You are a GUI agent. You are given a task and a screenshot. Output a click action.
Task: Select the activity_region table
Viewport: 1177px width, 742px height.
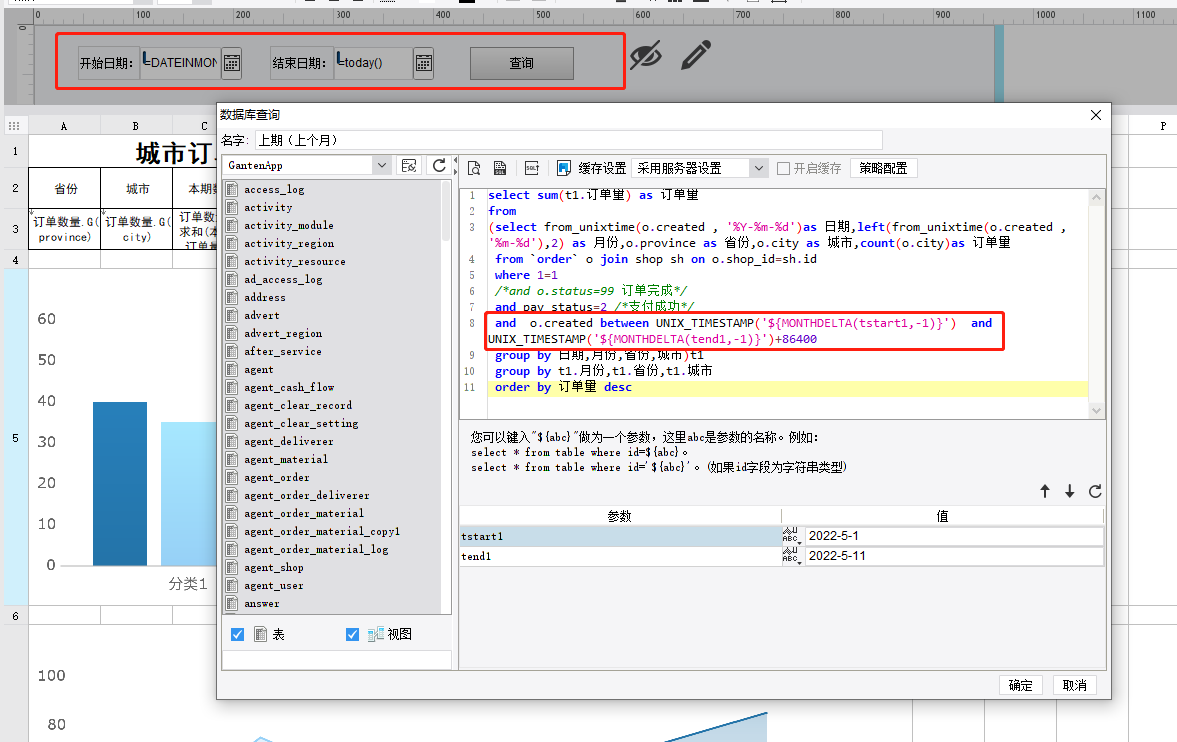[x=289, y=243]
